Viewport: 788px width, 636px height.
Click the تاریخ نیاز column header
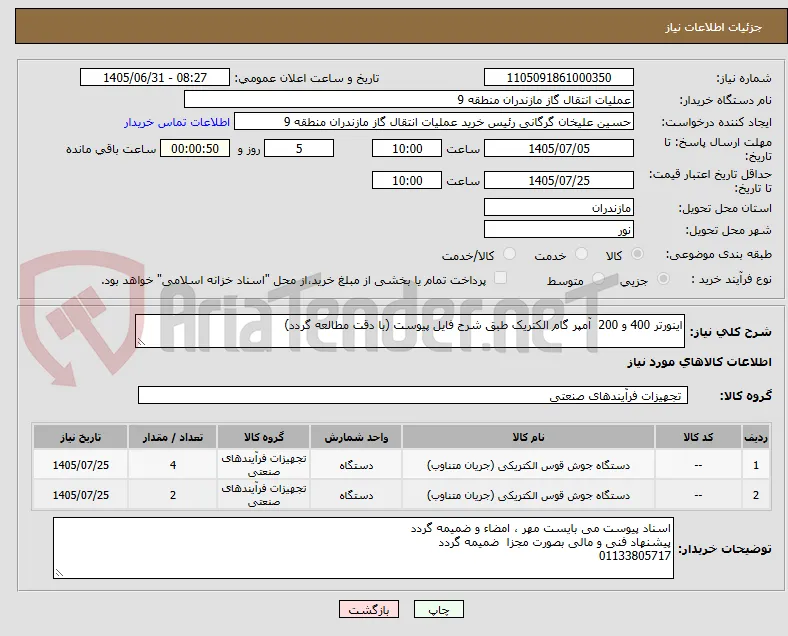(80, 437)
